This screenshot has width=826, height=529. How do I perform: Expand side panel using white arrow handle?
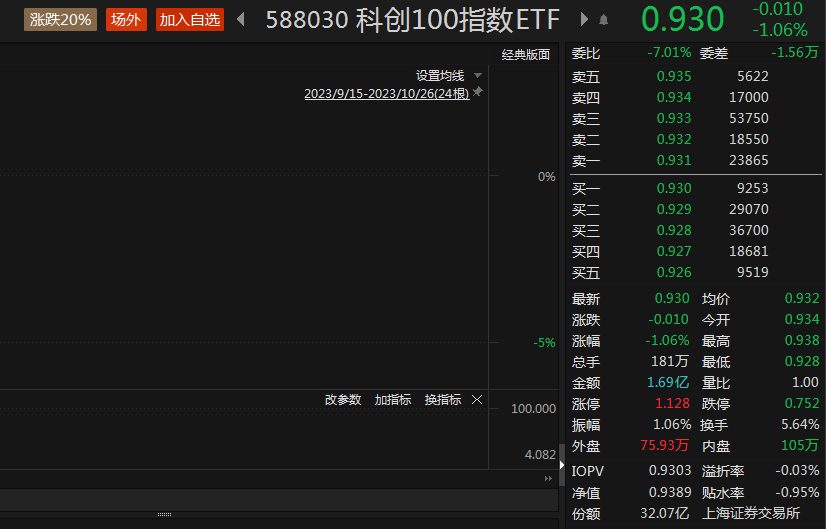point(562,465)
